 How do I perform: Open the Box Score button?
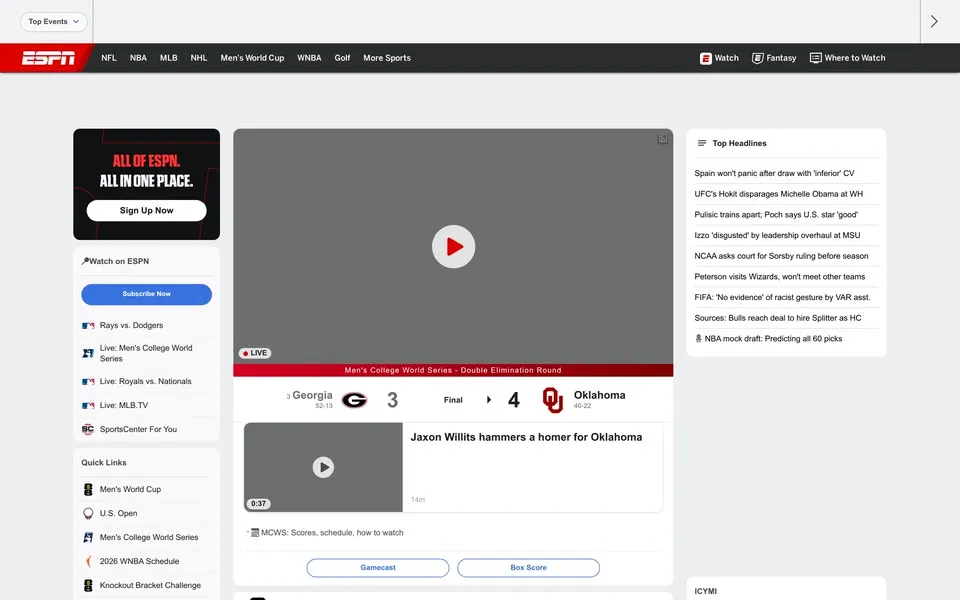coord(528,568)
